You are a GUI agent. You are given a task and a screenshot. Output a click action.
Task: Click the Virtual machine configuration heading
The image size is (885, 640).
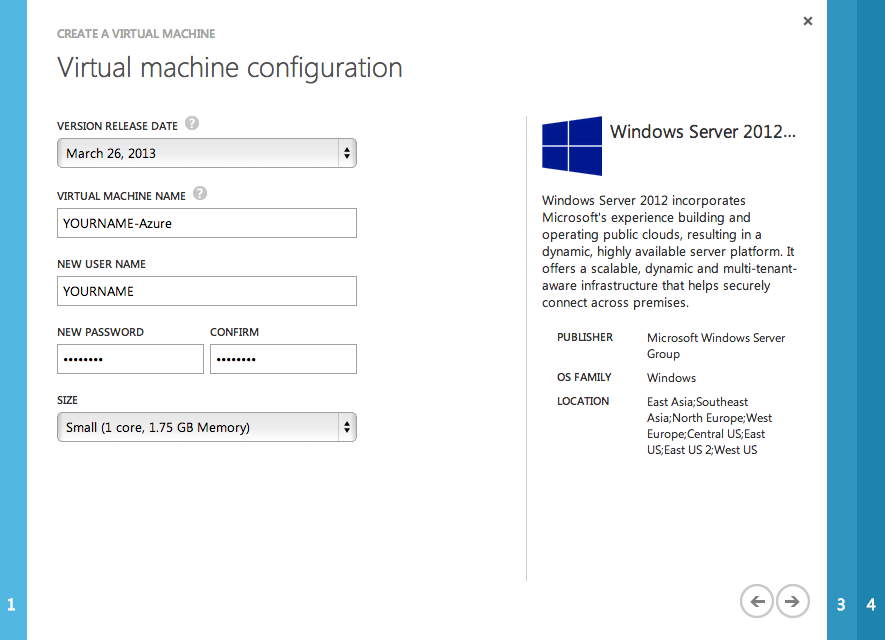point(230,68)
